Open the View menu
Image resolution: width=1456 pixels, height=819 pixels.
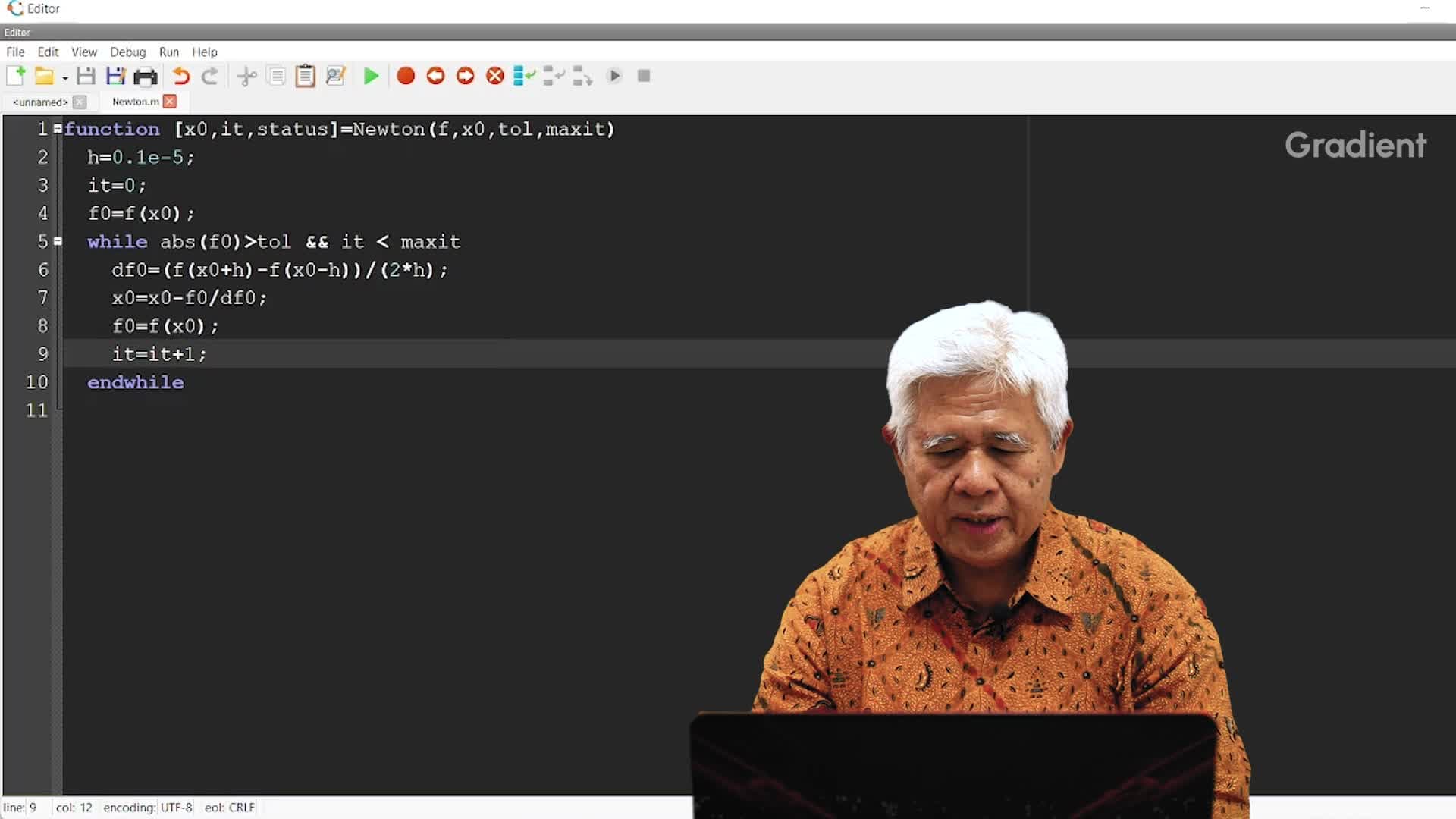coord(84,52)
